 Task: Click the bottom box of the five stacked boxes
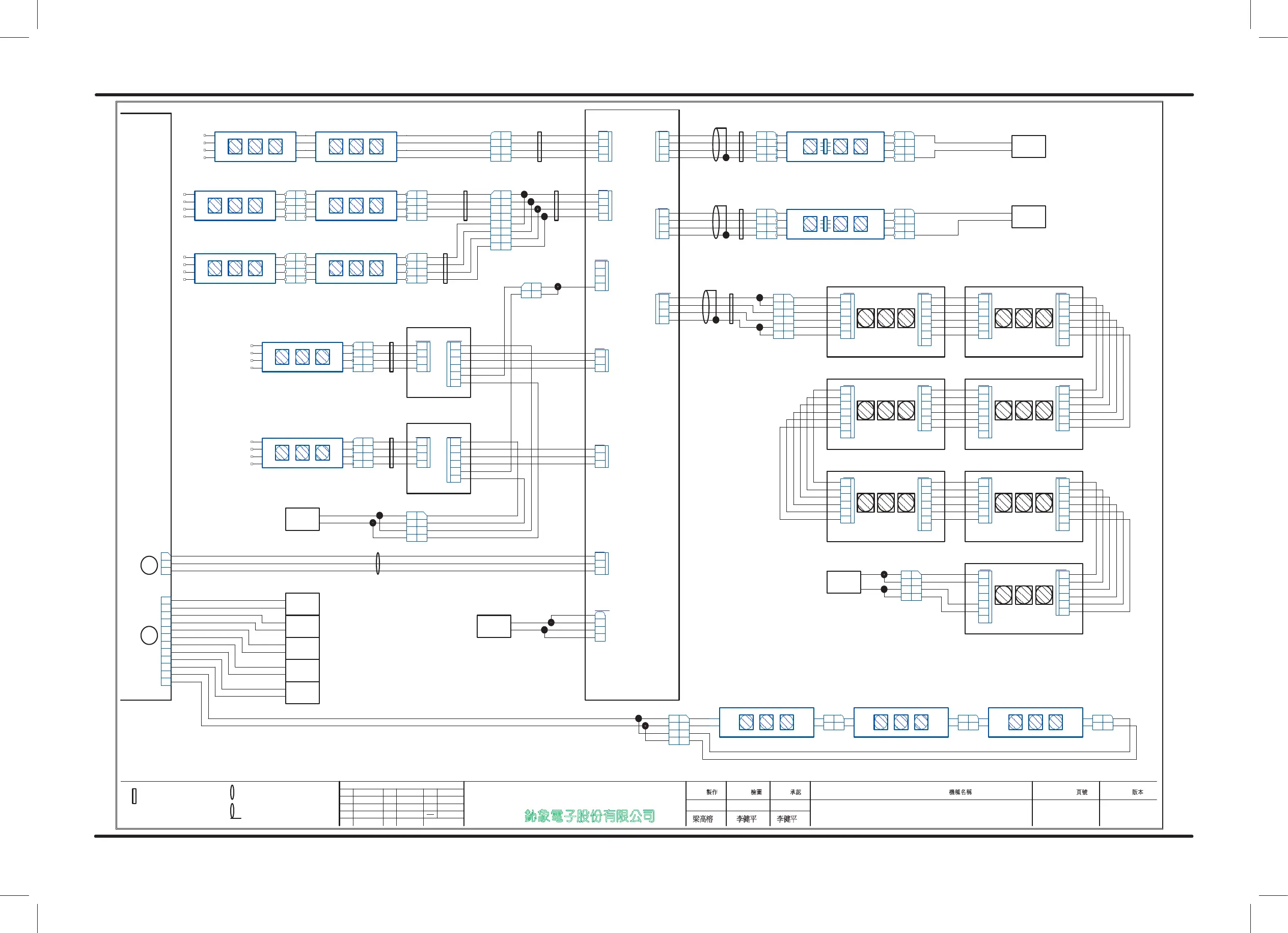tap(302, 692)
